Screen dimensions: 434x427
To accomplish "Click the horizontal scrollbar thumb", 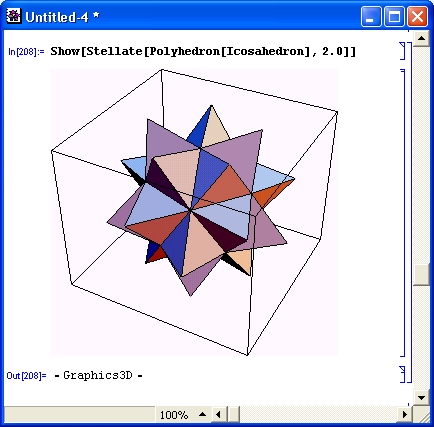I will pos(234,415).
